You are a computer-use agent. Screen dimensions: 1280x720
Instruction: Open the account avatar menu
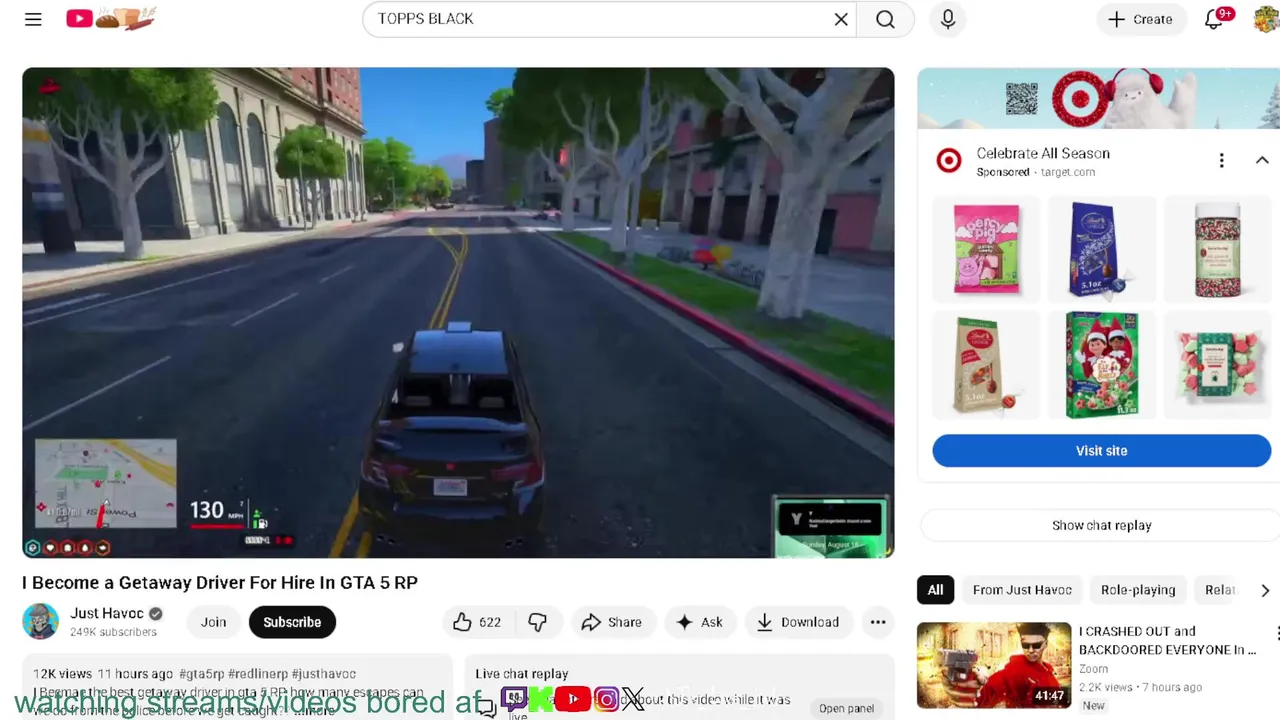coord(1266,19)
